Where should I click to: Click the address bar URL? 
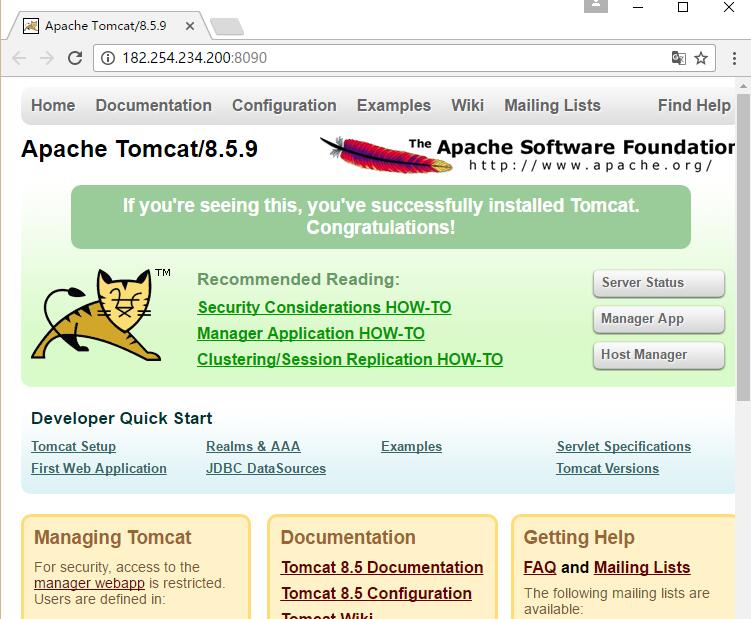point(194,58)
